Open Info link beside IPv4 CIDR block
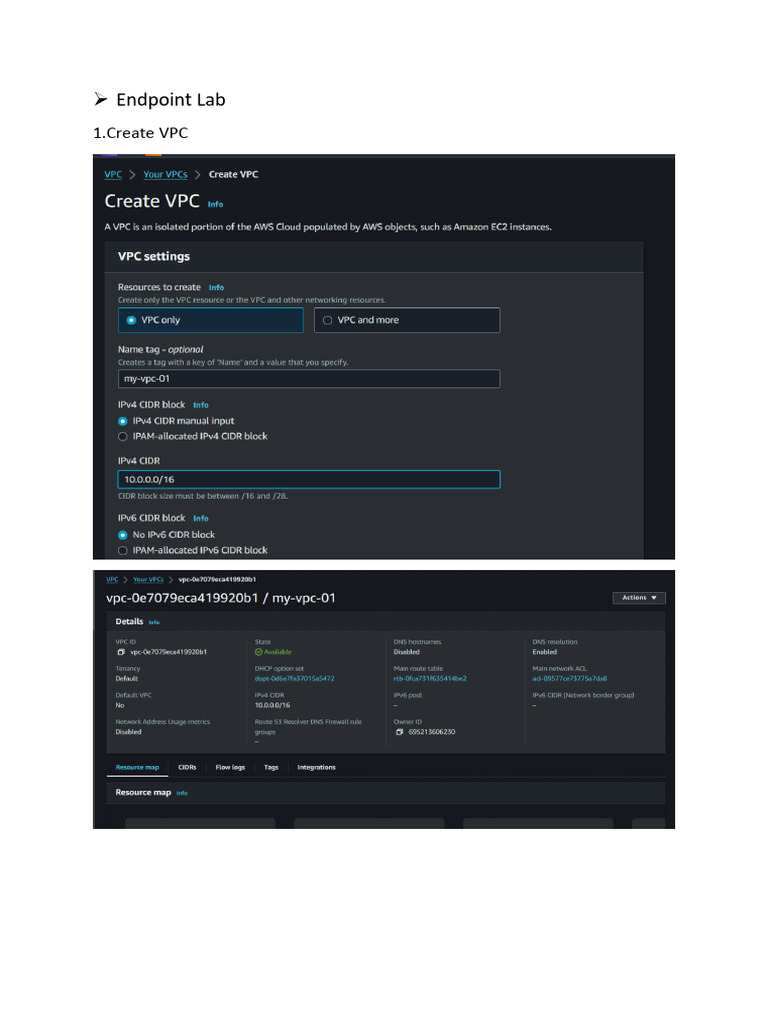Image resolution: width=768 pixels, height=1024 pixels. pos(200,405)
